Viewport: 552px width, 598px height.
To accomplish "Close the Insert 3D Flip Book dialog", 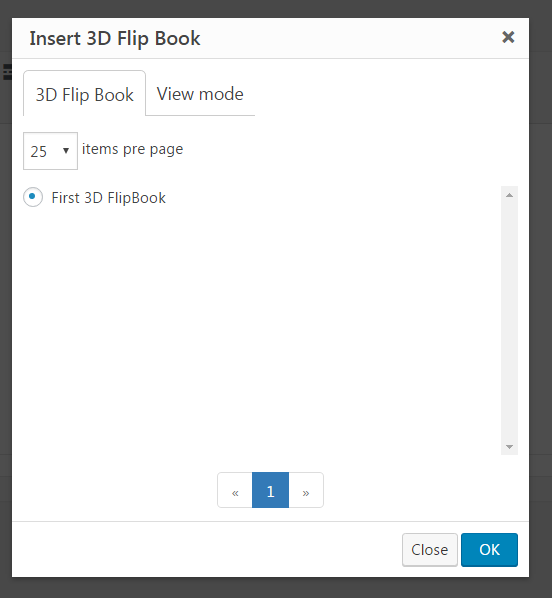I will pyautogui.click(x=508, y=37).
